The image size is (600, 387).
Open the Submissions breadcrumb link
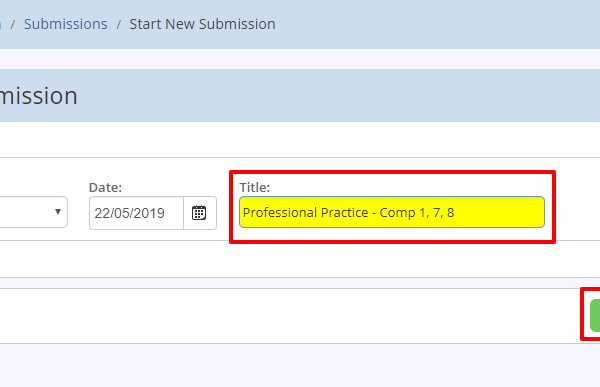(65, 24)
